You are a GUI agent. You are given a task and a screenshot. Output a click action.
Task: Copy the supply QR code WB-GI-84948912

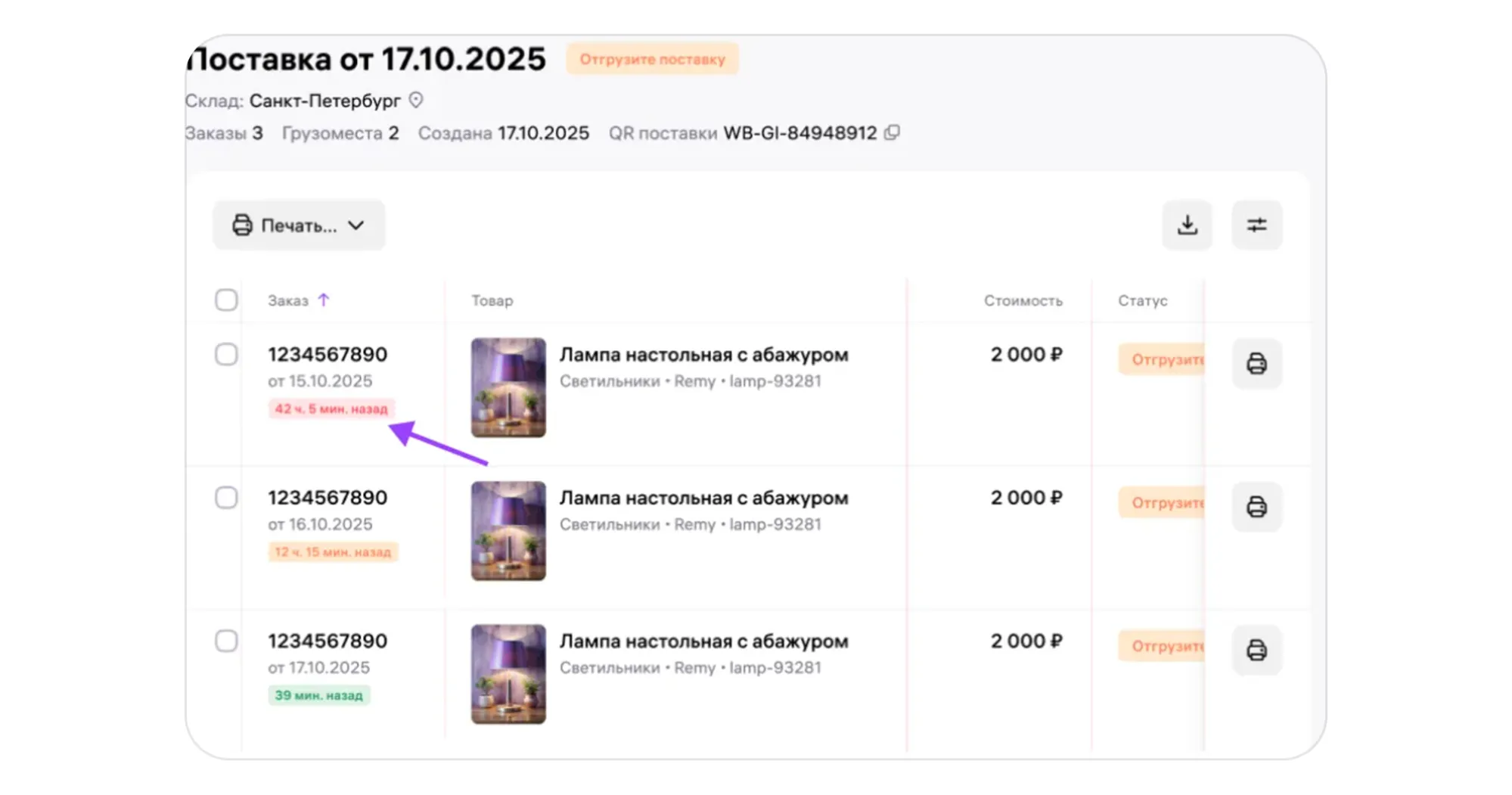click(x=893, y=133)
